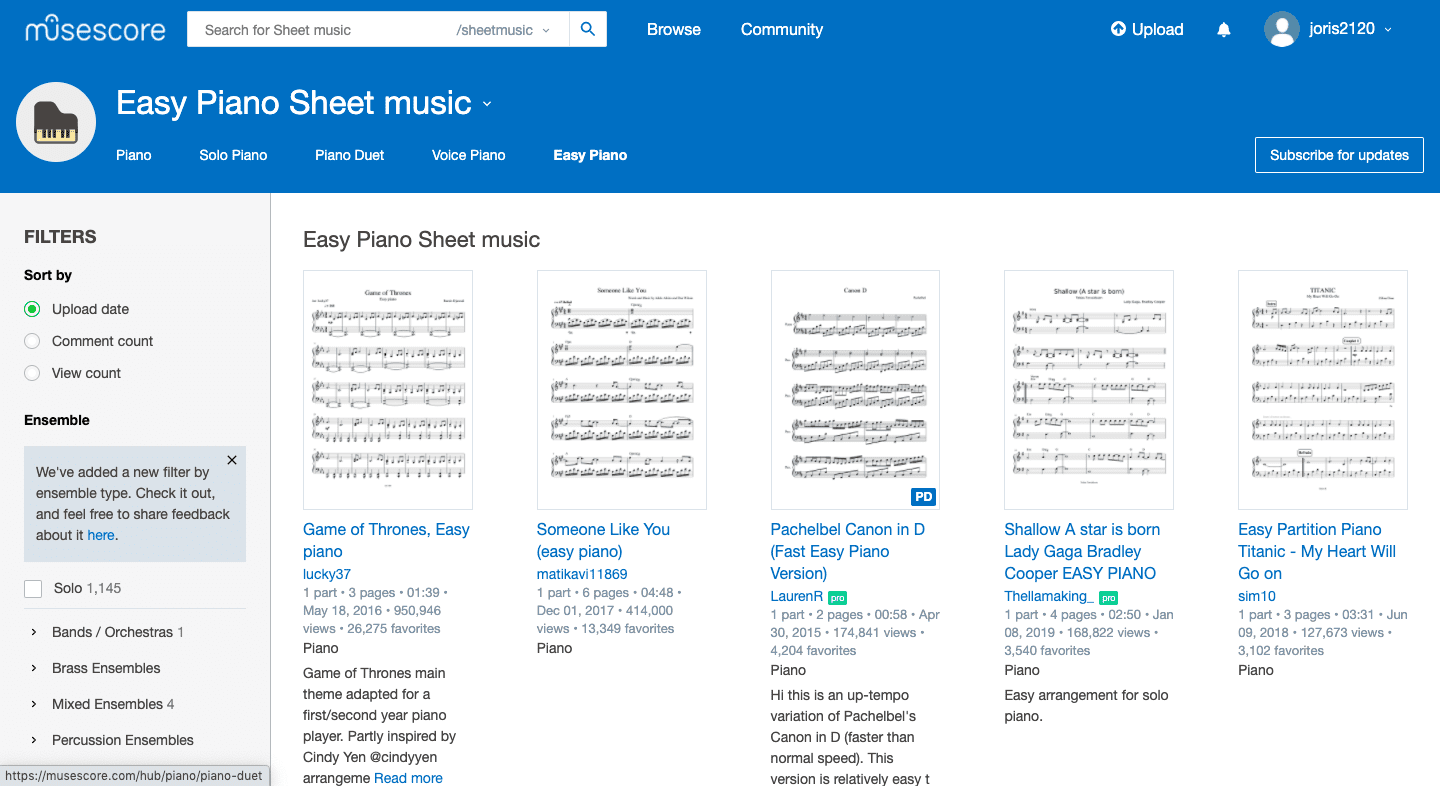The height and width of the screenshot is (786, 1440).
Task: Click Read more on Game of Thrones description
Action: click(408, 778)
